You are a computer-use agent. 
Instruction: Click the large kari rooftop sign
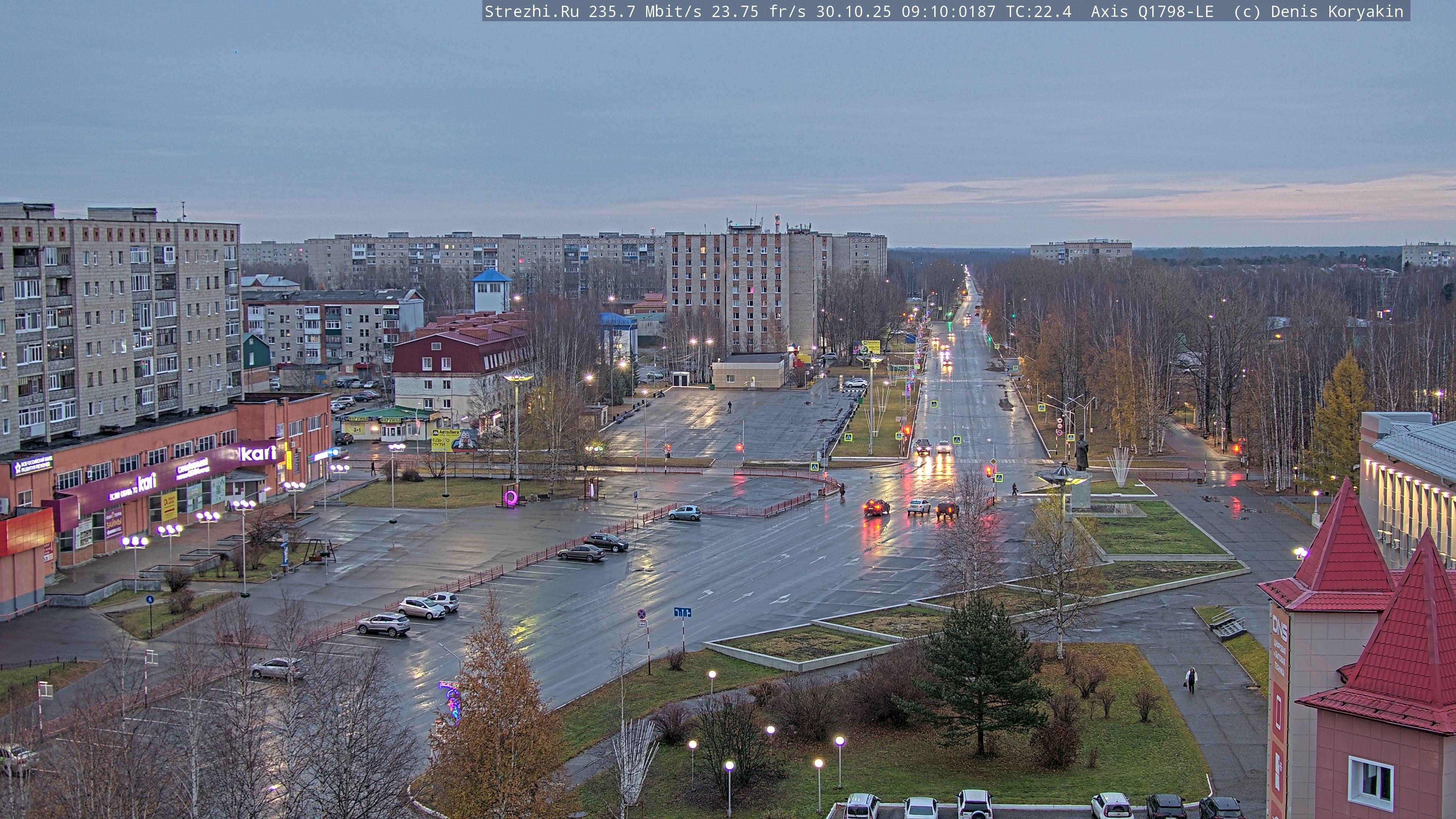[x=258, y=453]
